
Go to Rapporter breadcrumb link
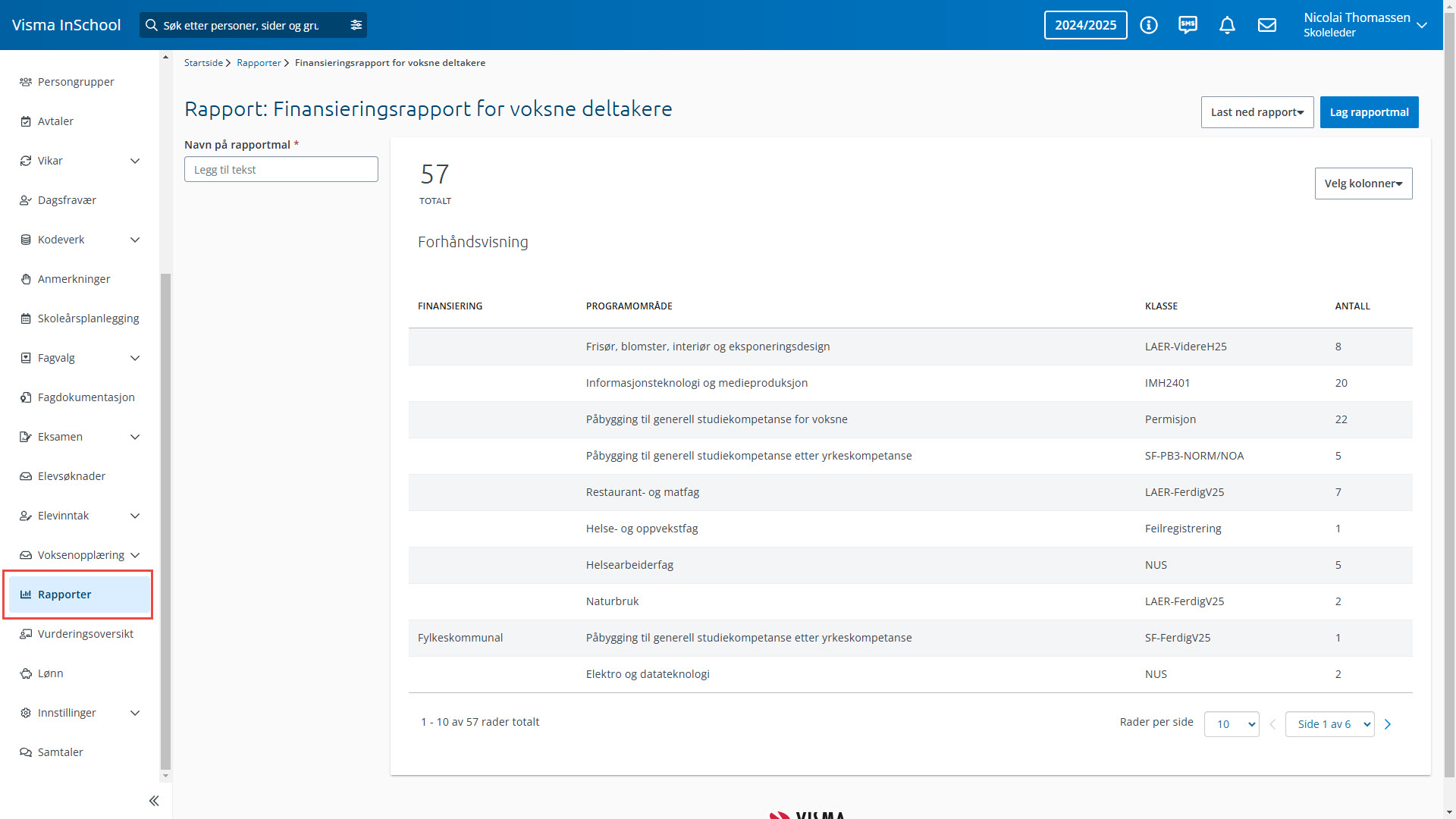click(x=259, y=63)
